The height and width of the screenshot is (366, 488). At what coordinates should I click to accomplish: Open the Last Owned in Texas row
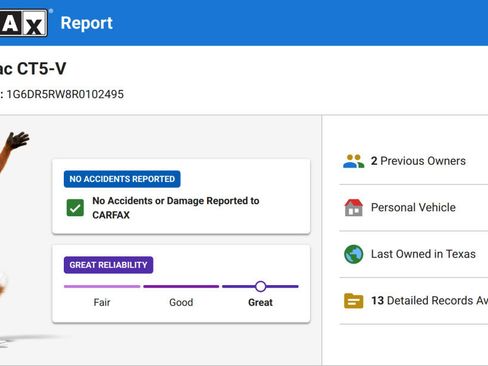(414, 254)
